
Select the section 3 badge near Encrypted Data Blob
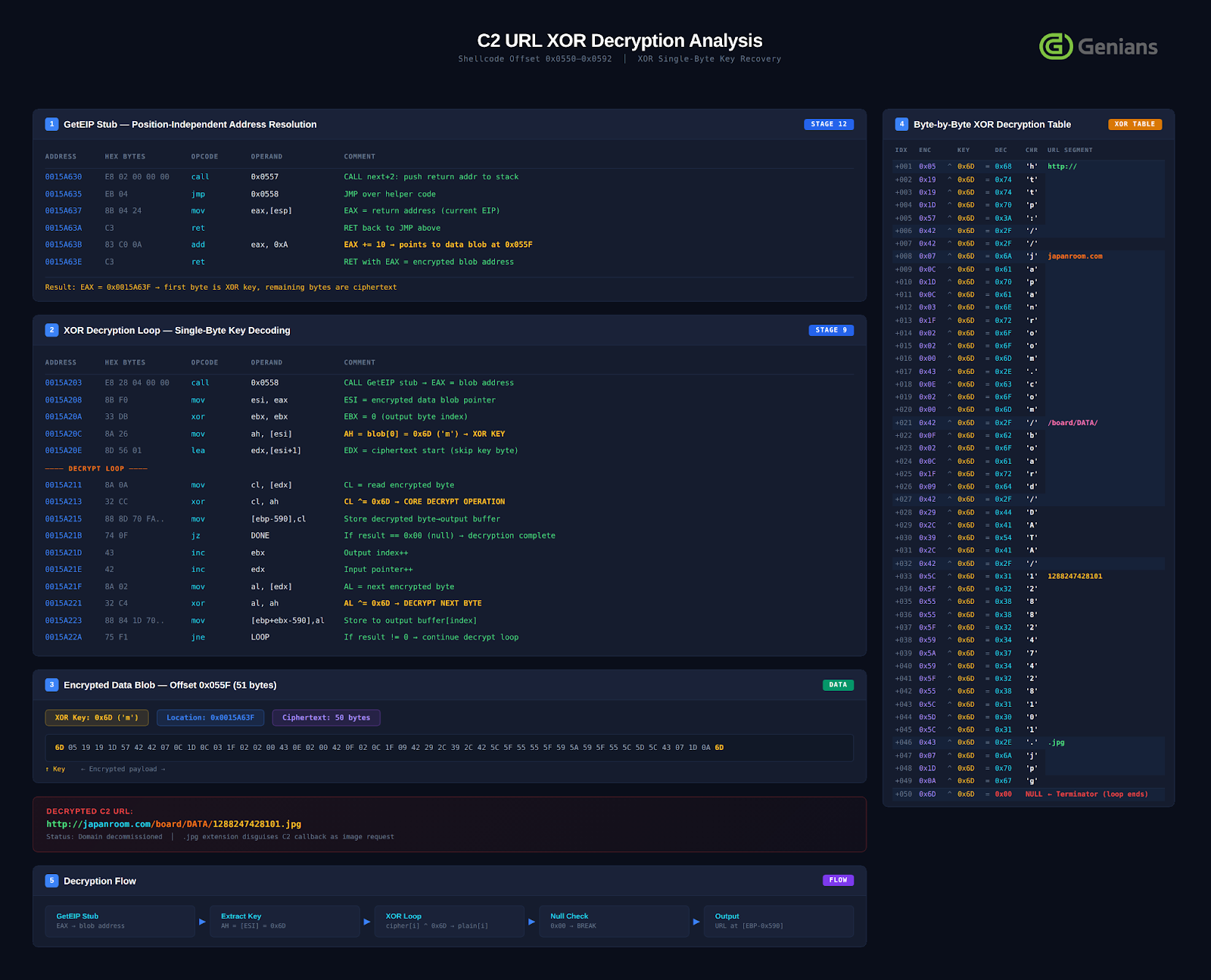click(51, 684)
